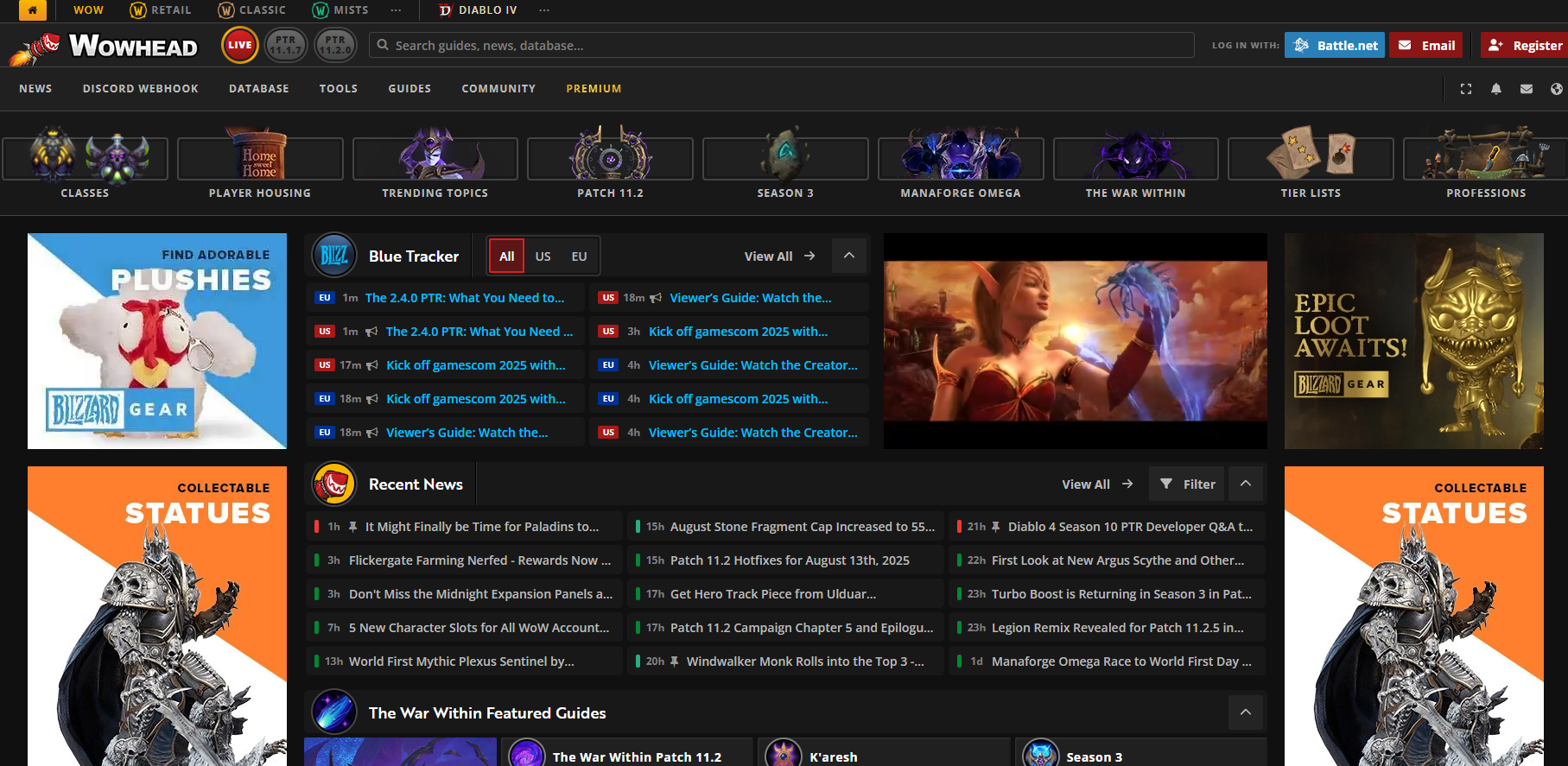Click View All in Recent News
The image size is (1568, 766).
pos(1097,484)
